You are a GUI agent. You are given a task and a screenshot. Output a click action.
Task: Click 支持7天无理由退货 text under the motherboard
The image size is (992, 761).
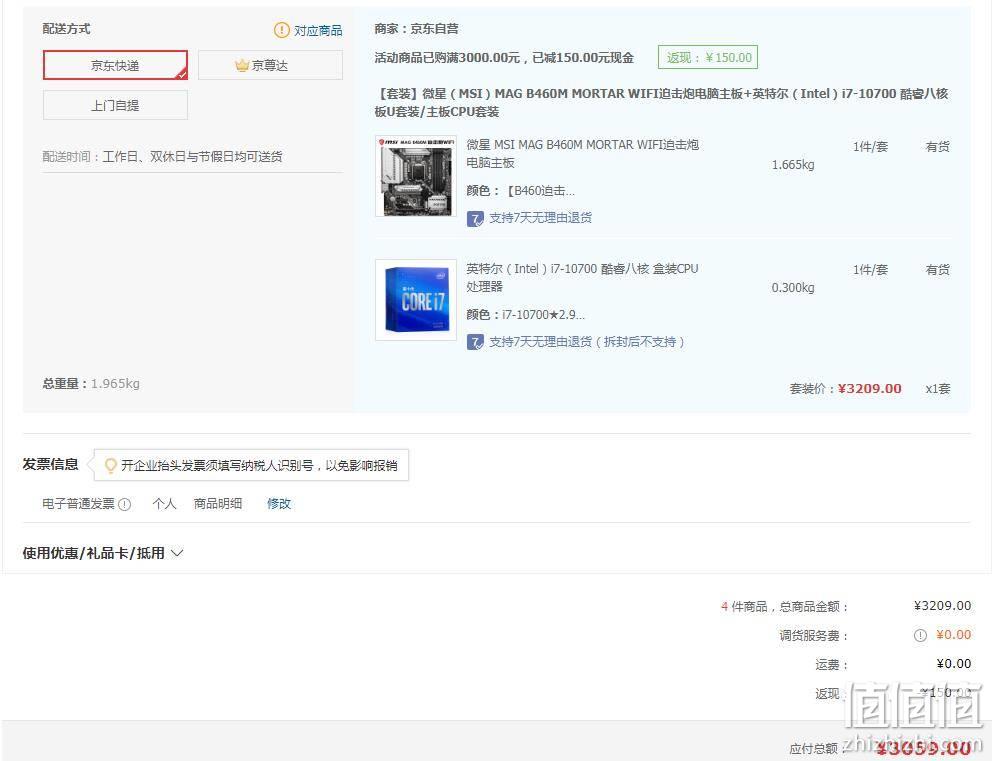coord(540,218)
